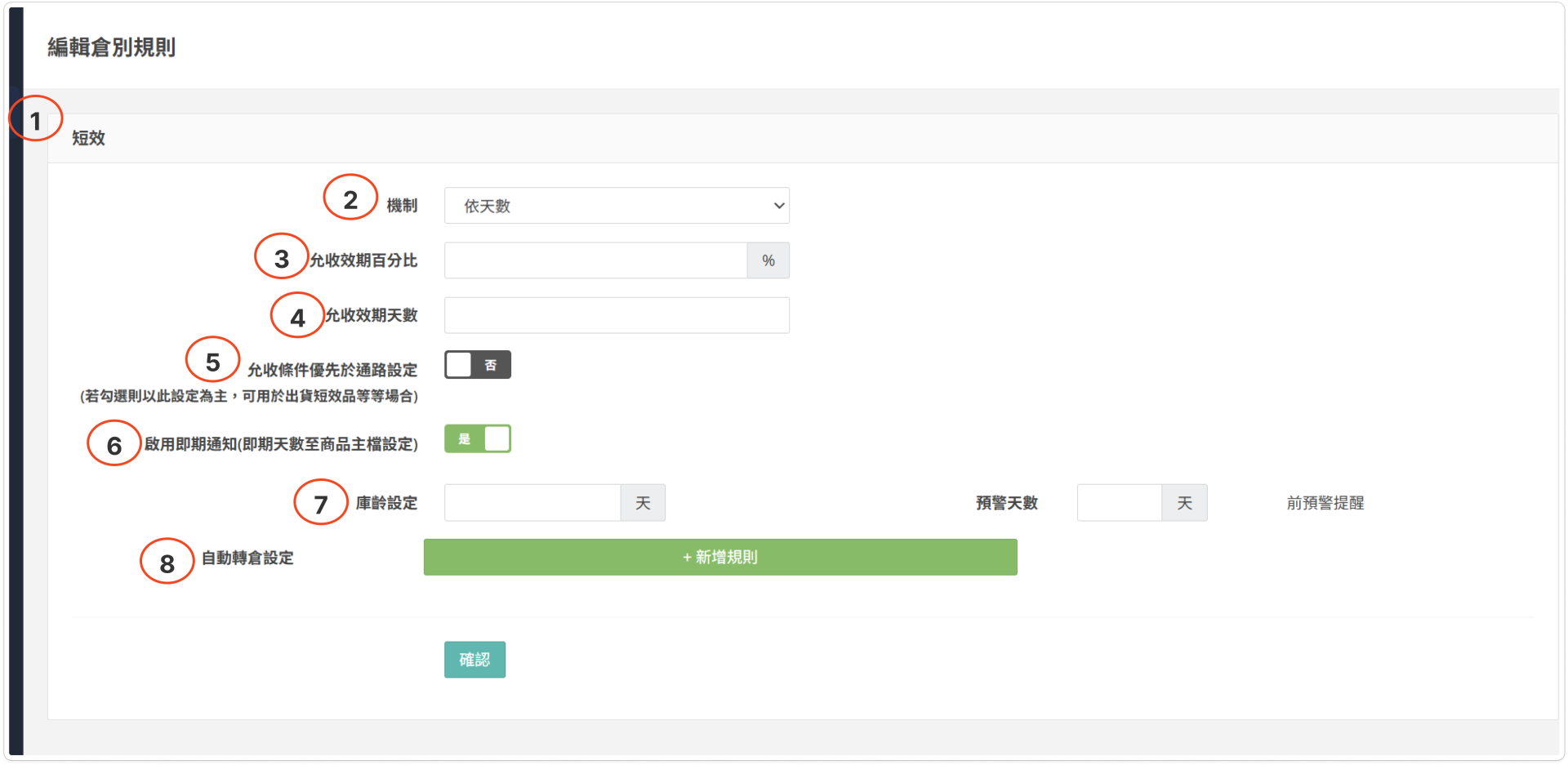This screenshot has width=1568, height=765.
Task: Click the circled number 8 beside 自動轉倉設定
Action: (167, 561)
